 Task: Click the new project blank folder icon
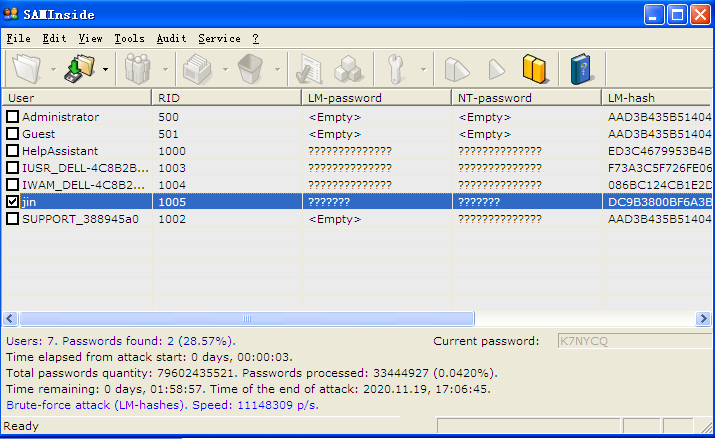[26, 69]
